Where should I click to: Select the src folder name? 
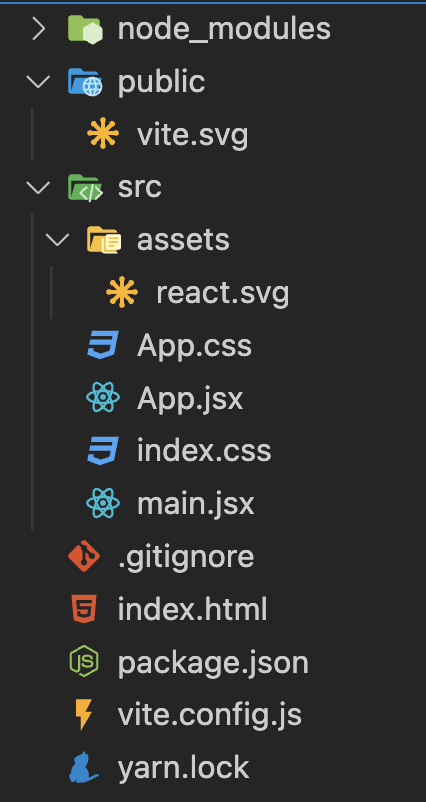[140, 188]
